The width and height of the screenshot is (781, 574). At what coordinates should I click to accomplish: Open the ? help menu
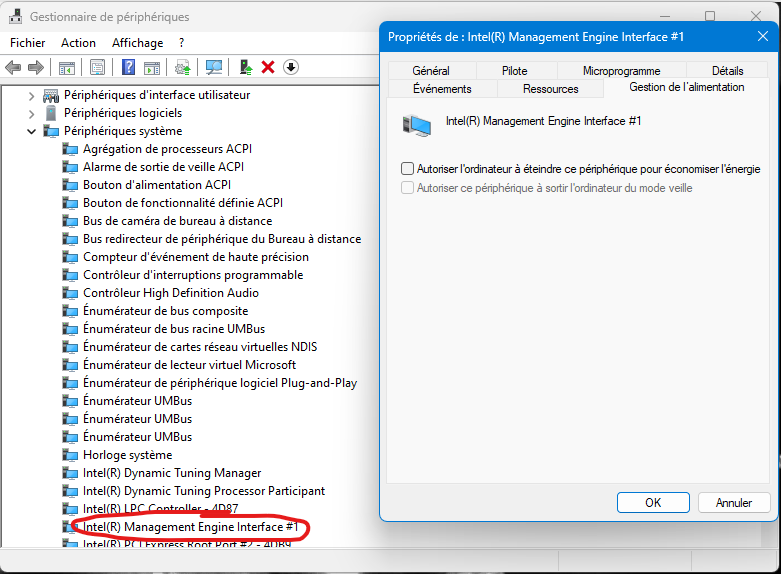point(181,43)
